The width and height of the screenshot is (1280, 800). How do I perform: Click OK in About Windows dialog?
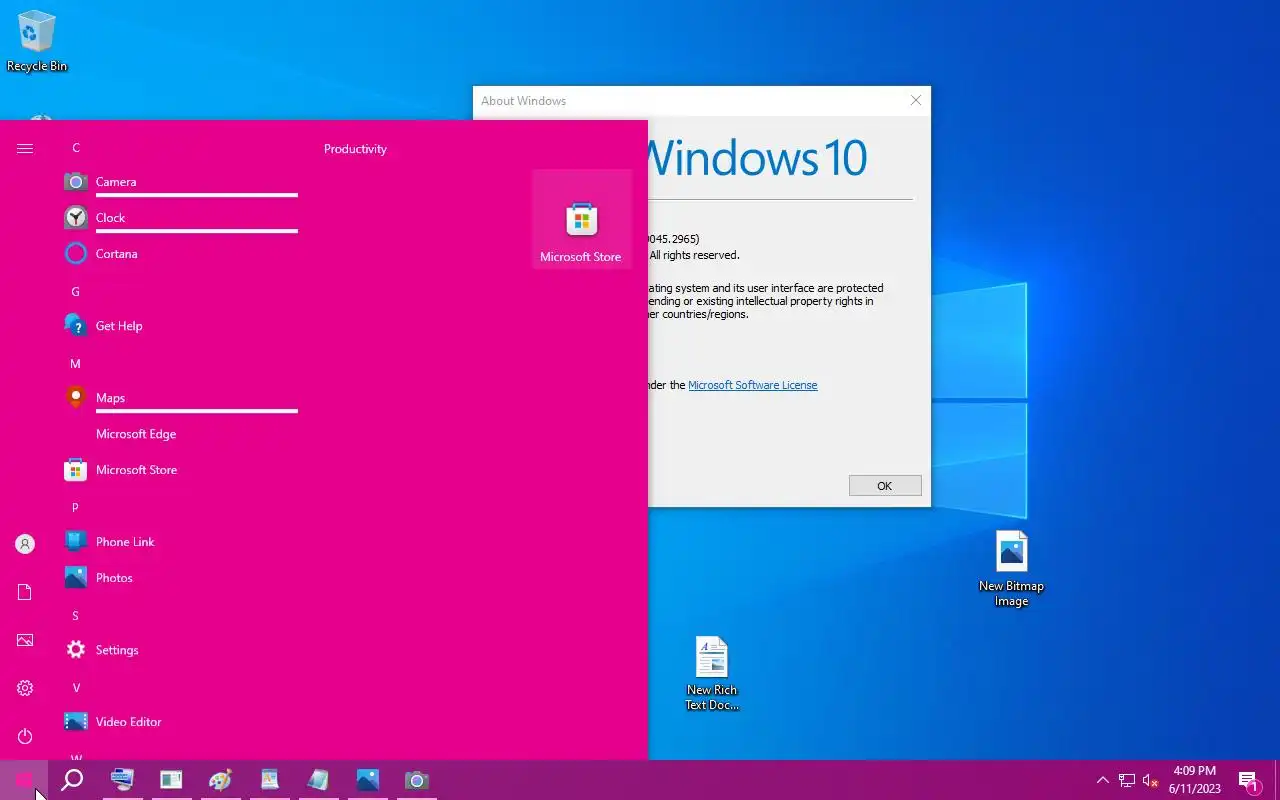pyautogui.click(x=885, y=486)
